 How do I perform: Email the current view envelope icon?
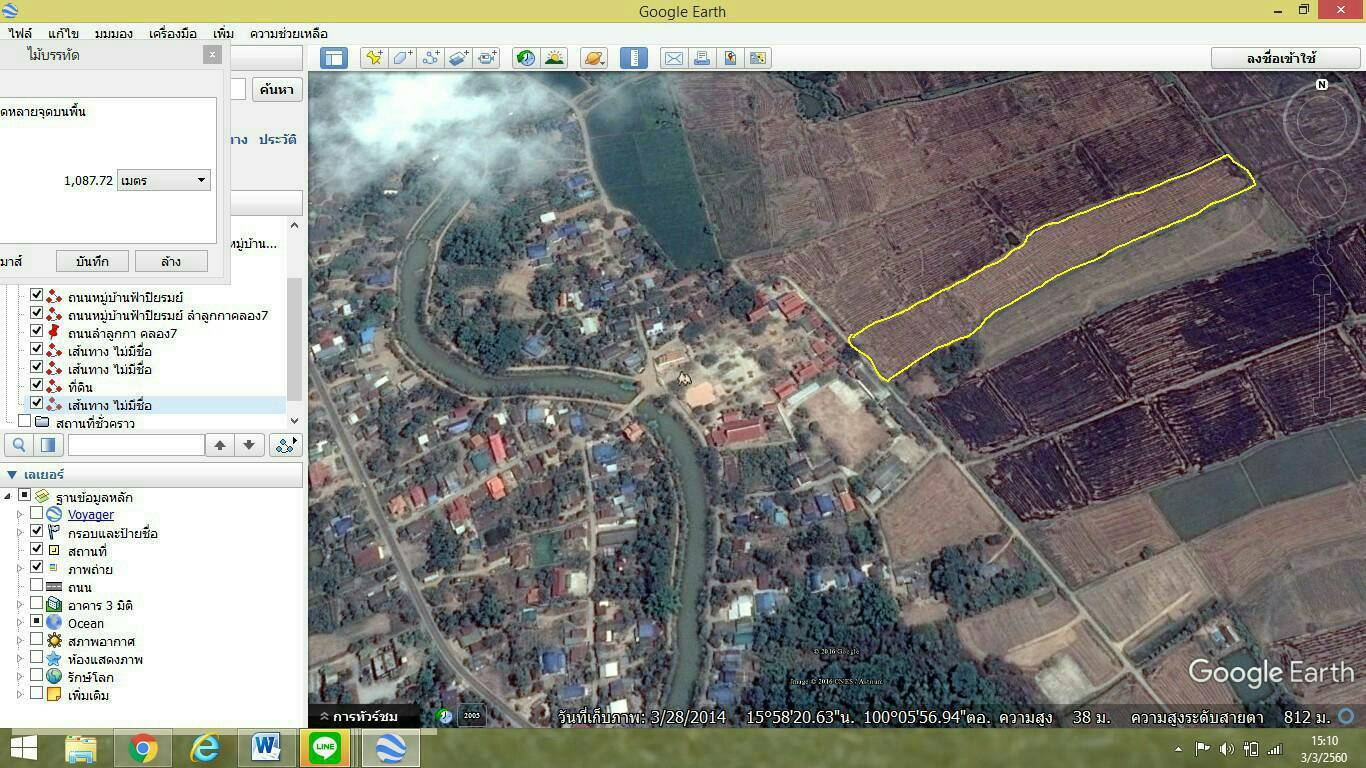point(673,58)
